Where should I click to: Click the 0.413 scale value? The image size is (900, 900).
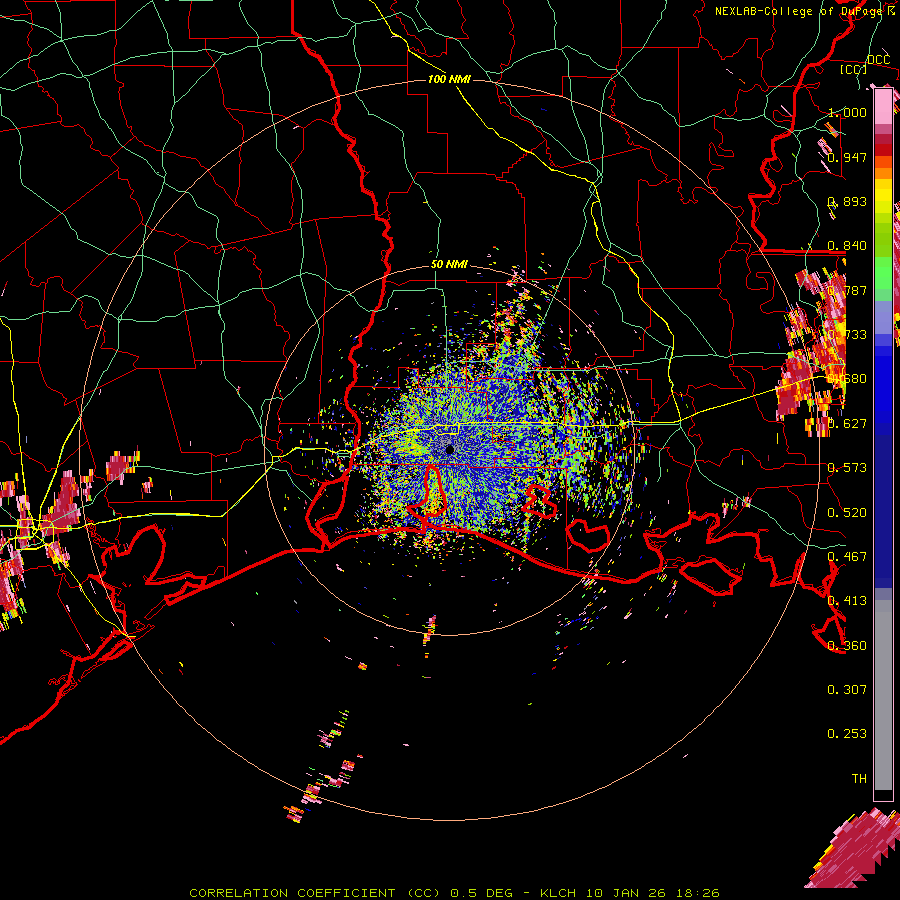847,601
